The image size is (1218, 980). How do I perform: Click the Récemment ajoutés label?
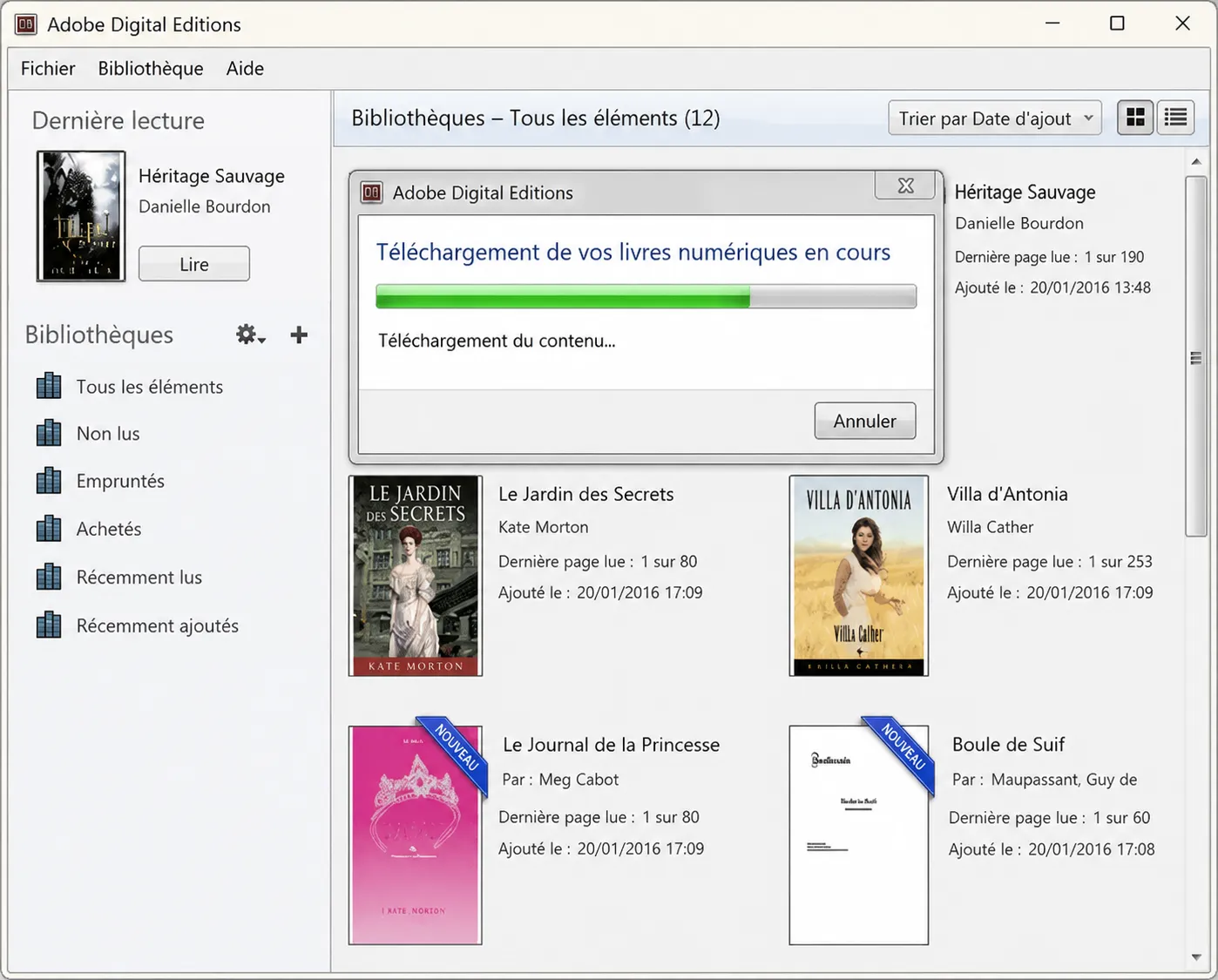click(x=158, y=626)
